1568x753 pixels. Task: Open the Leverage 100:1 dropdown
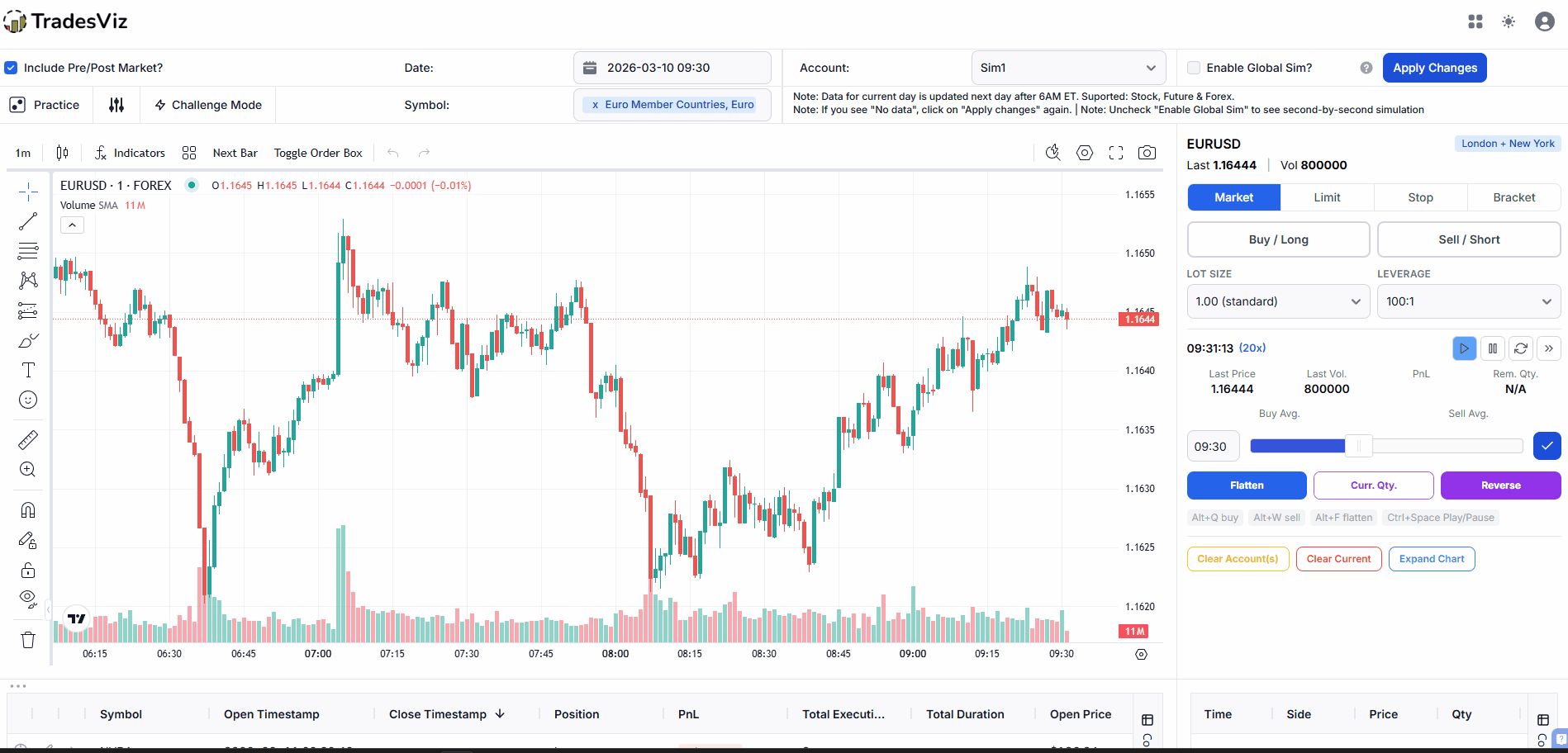pyautogui.click(x=1468, y=301)
